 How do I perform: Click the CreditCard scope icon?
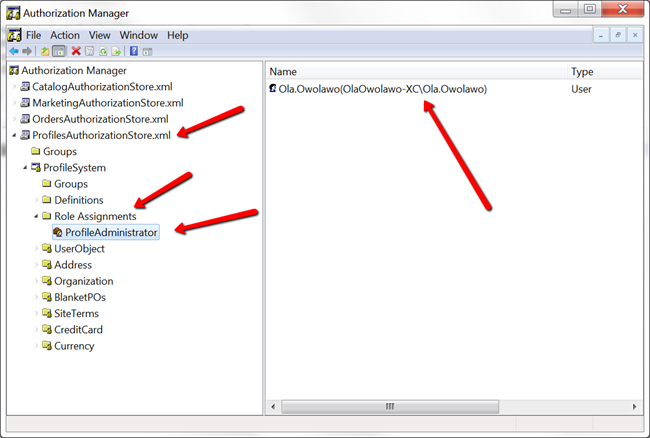tap(47, 329)
